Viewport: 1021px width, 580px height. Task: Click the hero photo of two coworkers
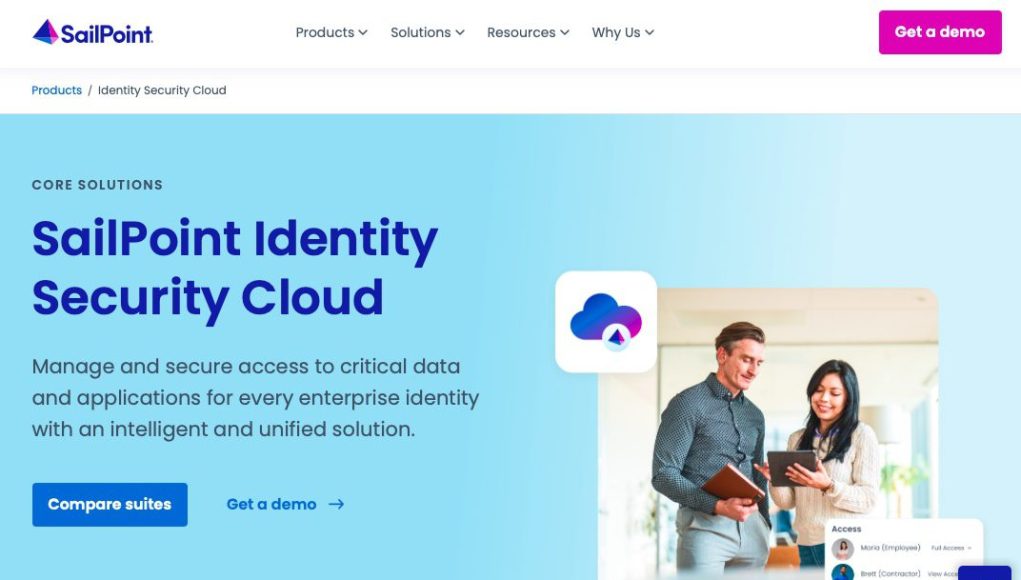click(x=768, y=433)
